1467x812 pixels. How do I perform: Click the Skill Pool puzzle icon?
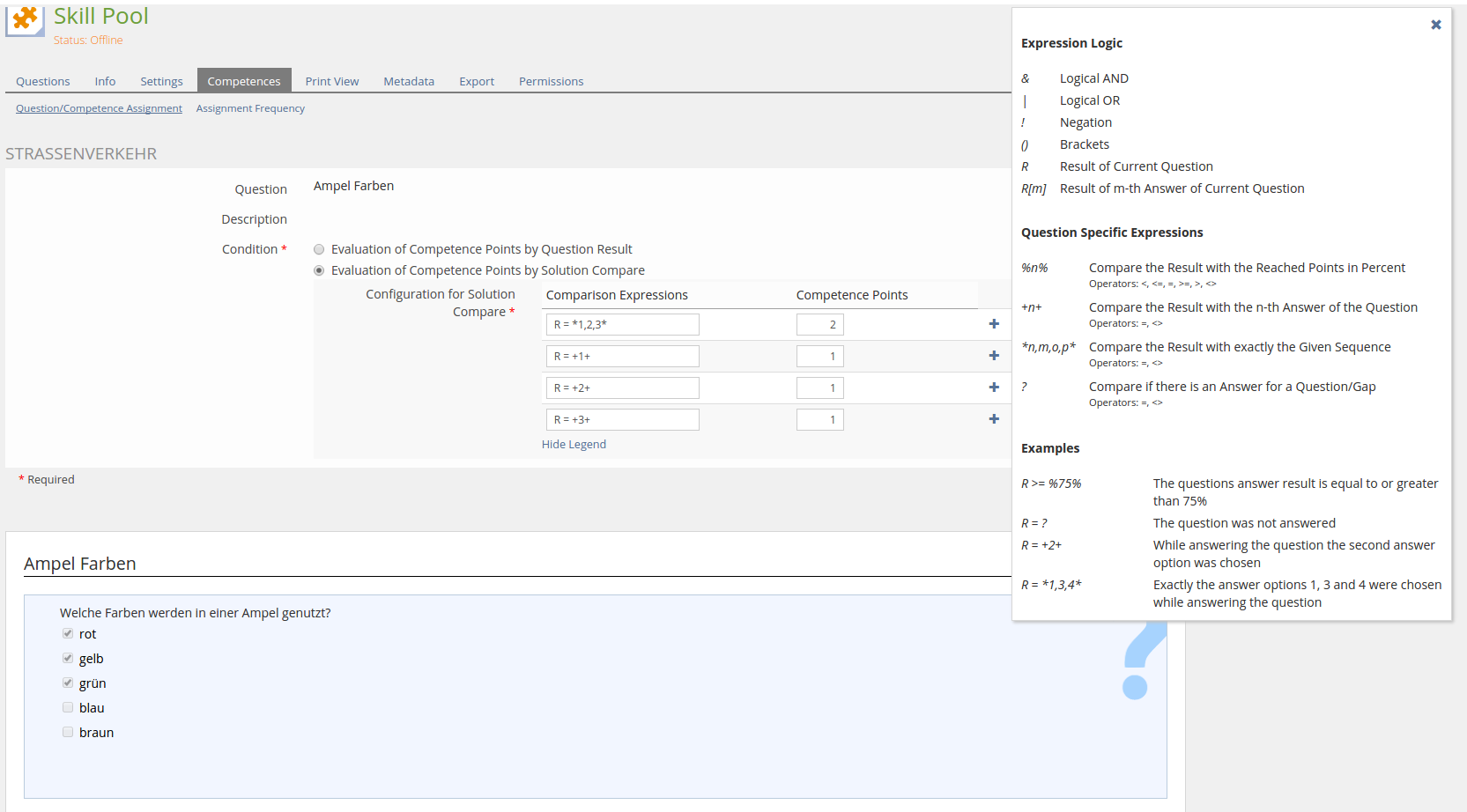[x=25, y=19]
